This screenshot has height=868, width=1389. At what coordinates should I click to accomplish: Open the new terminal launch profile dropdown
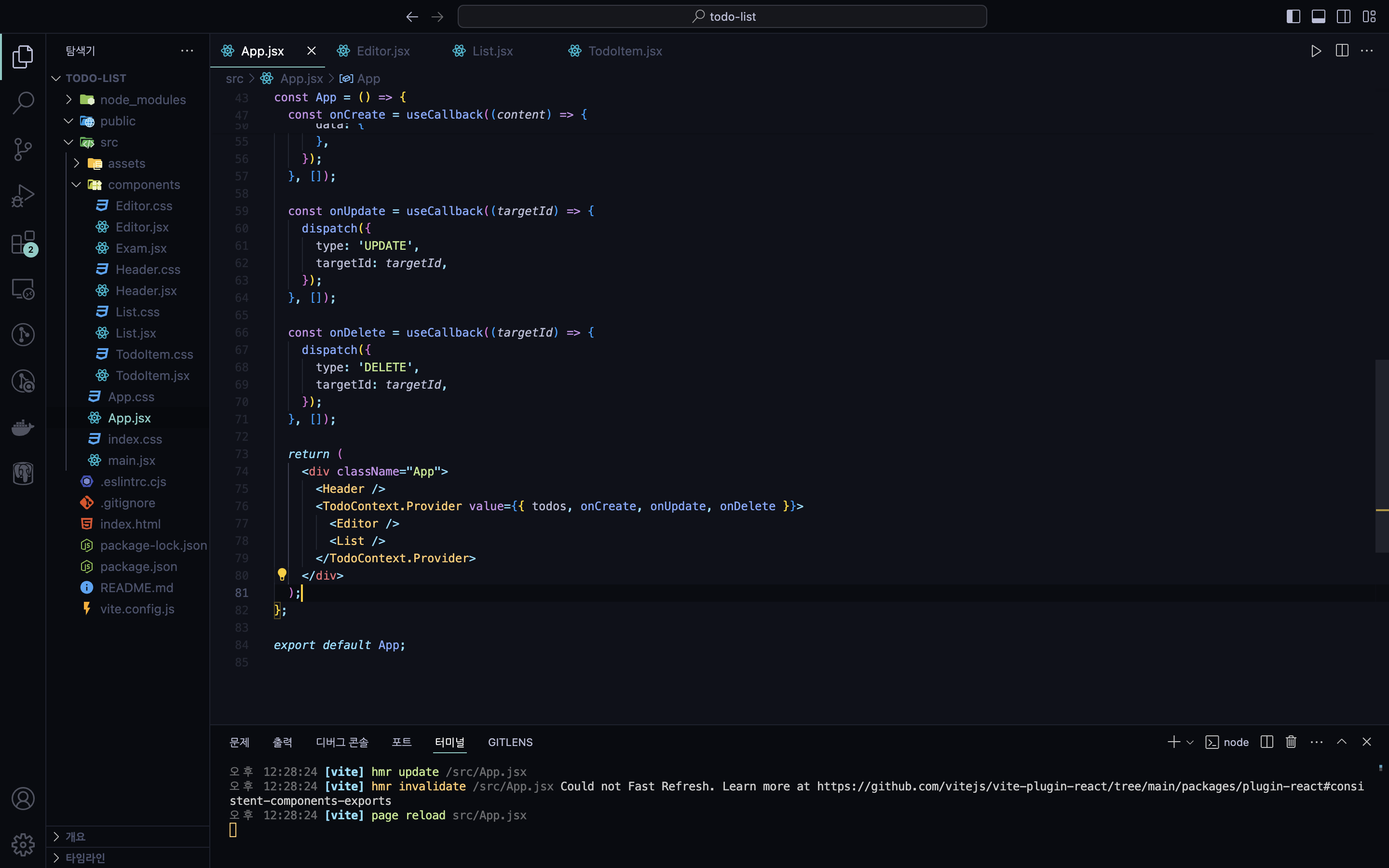click(x=1190, y=742)
